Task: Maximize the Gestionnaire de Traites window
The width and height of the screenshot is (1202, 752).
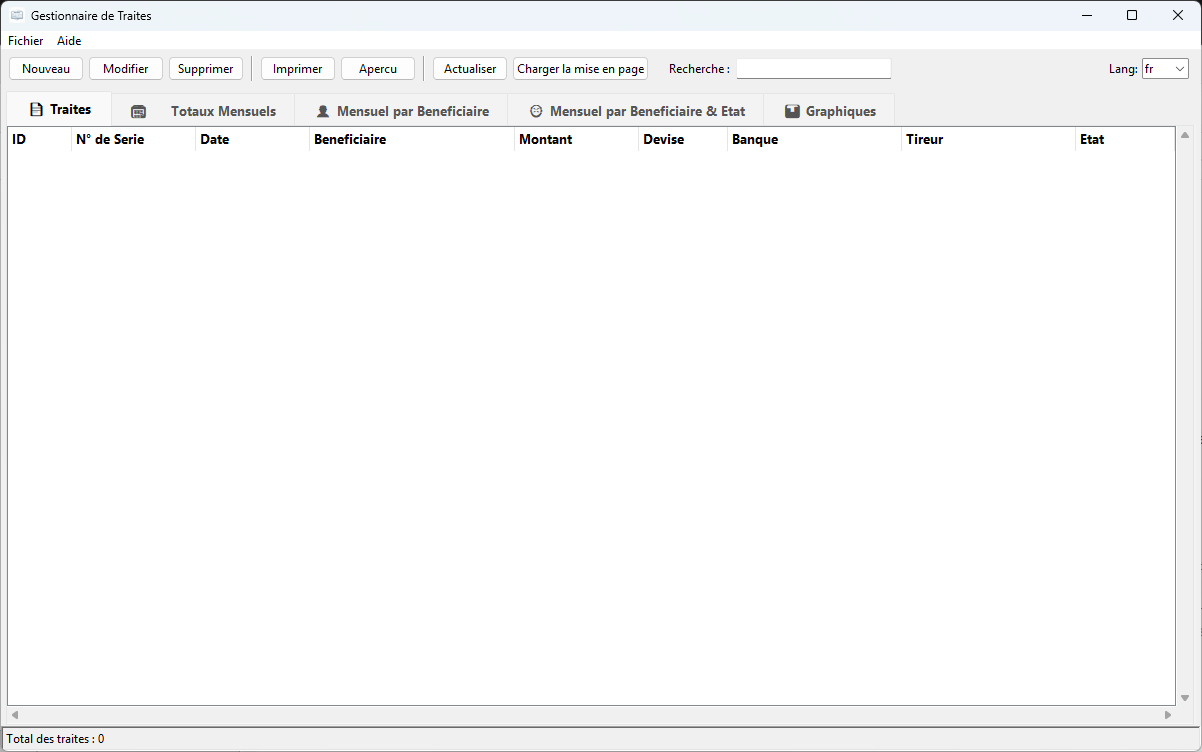Action: click(x=1132, y=15)
